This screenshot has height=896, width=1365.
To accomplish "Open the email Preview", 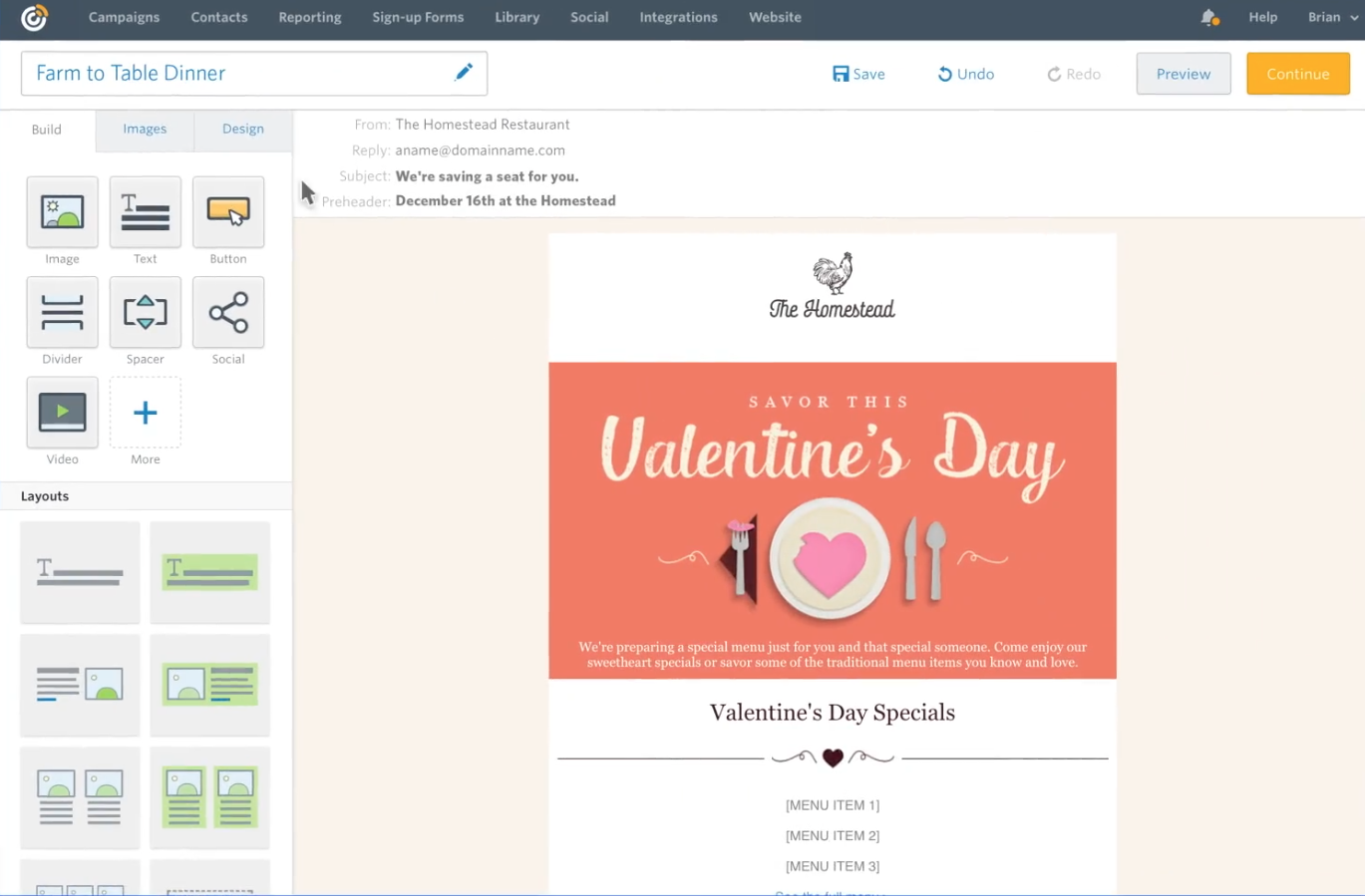I will pos(1184,74).
